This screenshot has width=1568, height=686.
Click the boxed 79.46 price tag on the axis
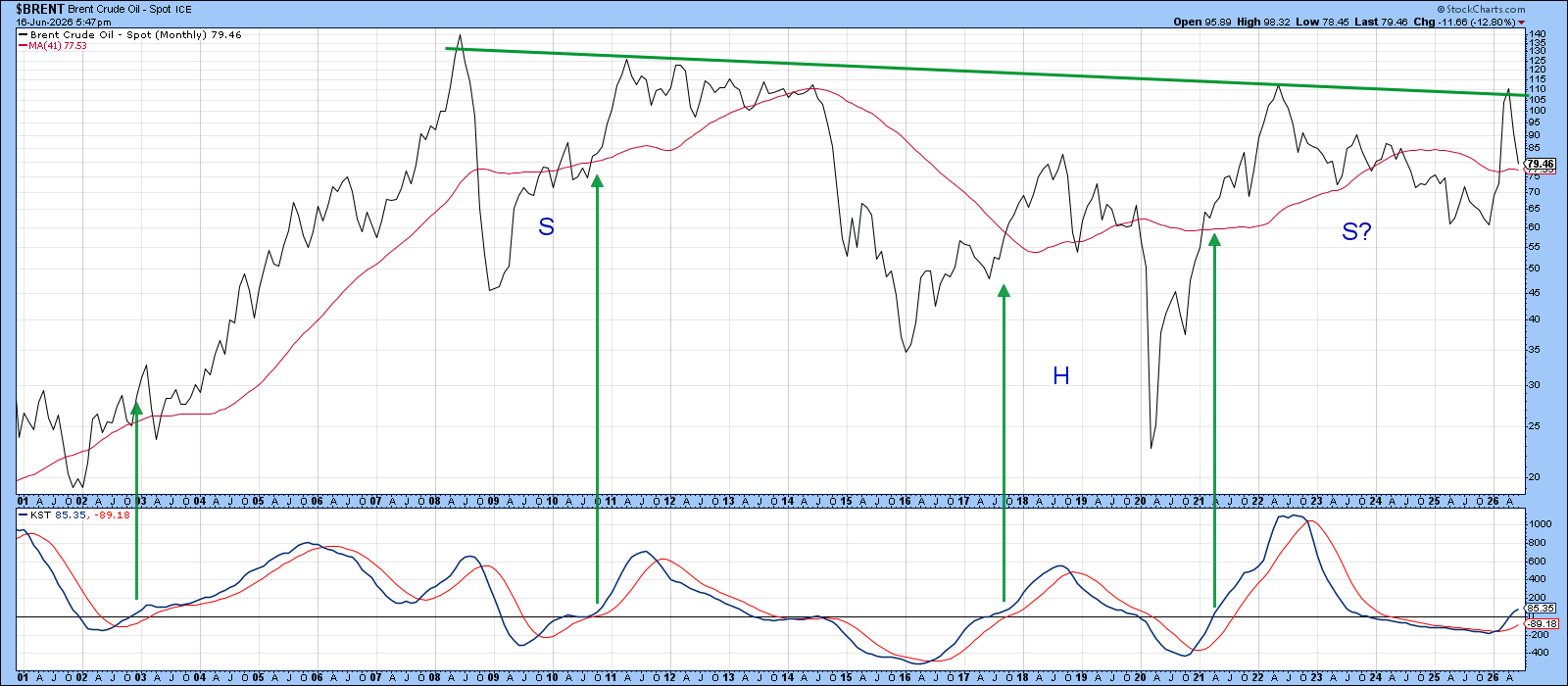pos(1541,165)
